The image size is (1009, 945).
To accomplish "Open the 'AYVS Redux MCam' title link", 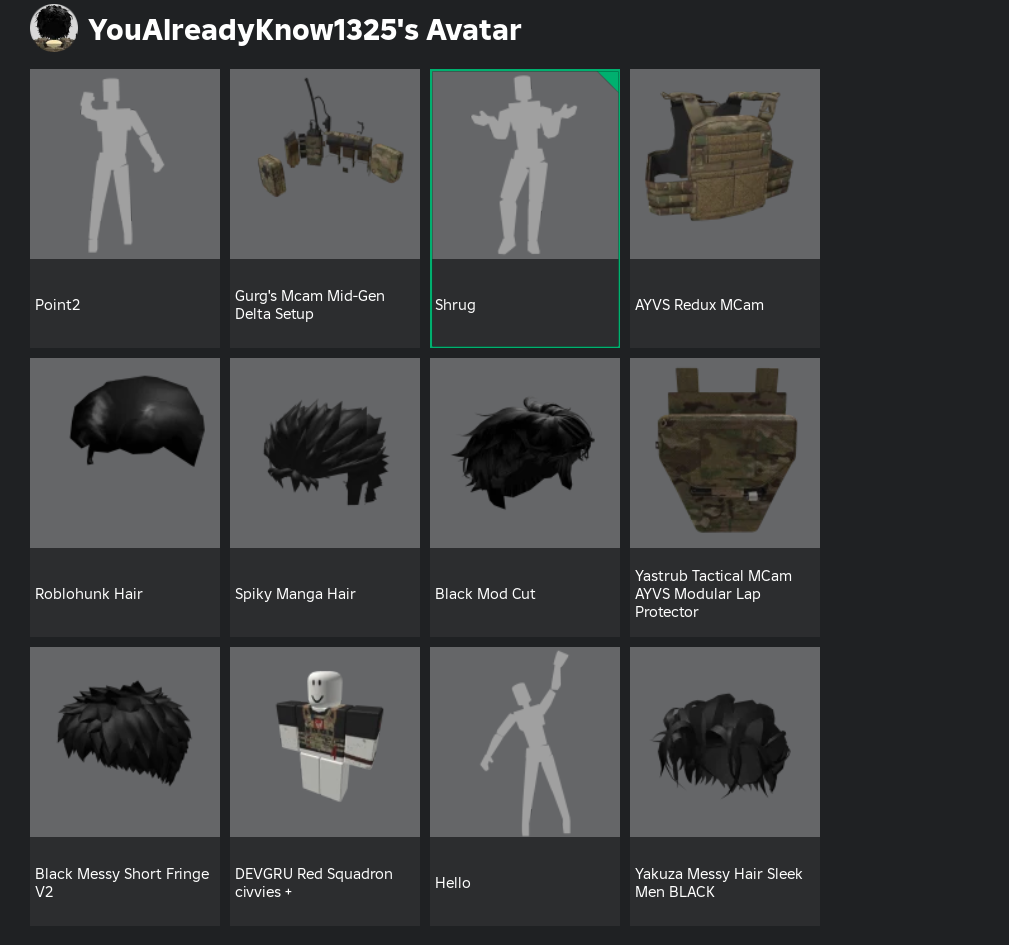I will [699, 305].
